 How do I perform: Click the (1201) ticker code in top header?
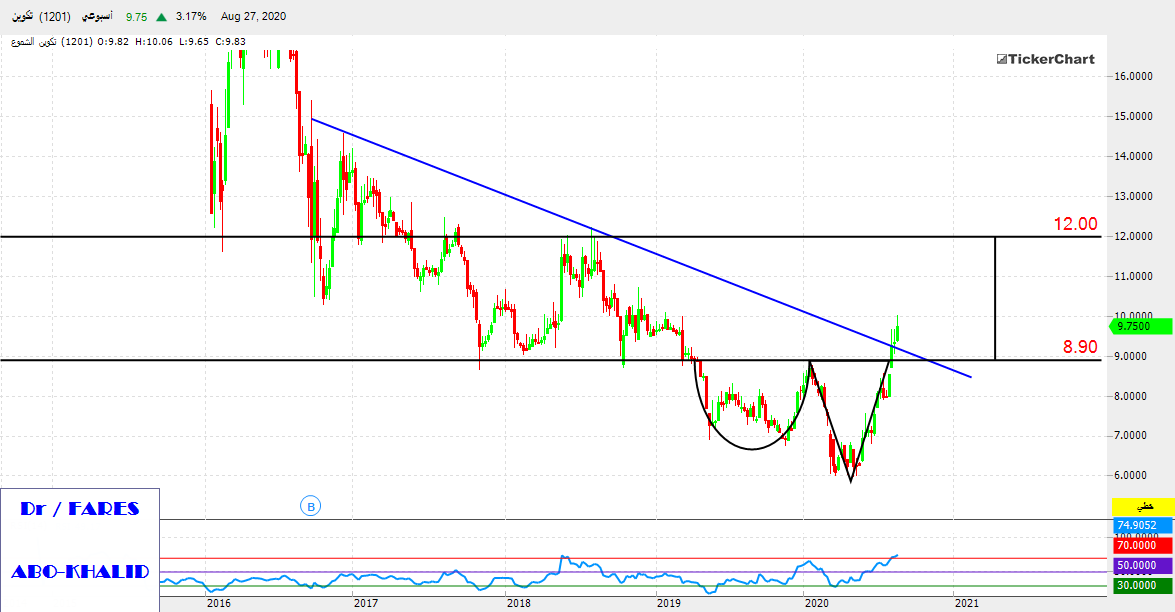point(55,16)
